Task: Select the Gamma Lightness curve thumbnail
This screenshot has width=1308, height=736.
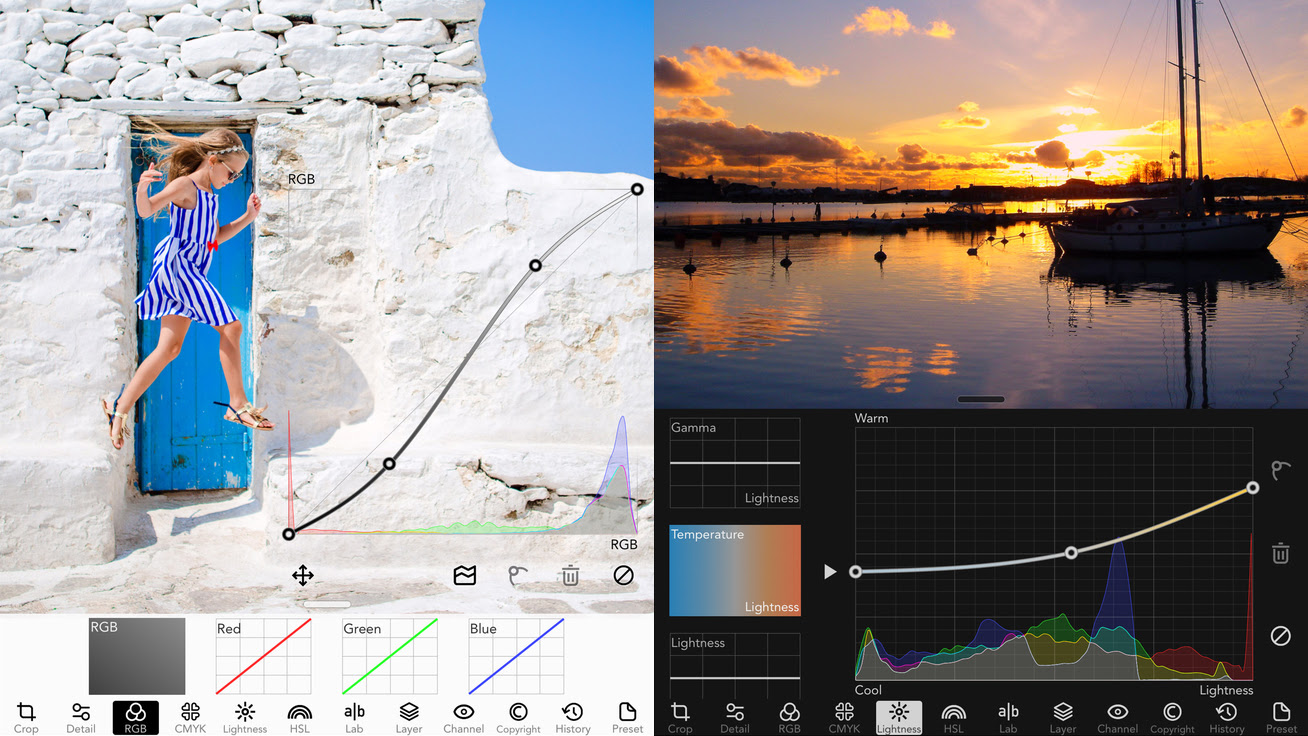Action: click(735, 463)
